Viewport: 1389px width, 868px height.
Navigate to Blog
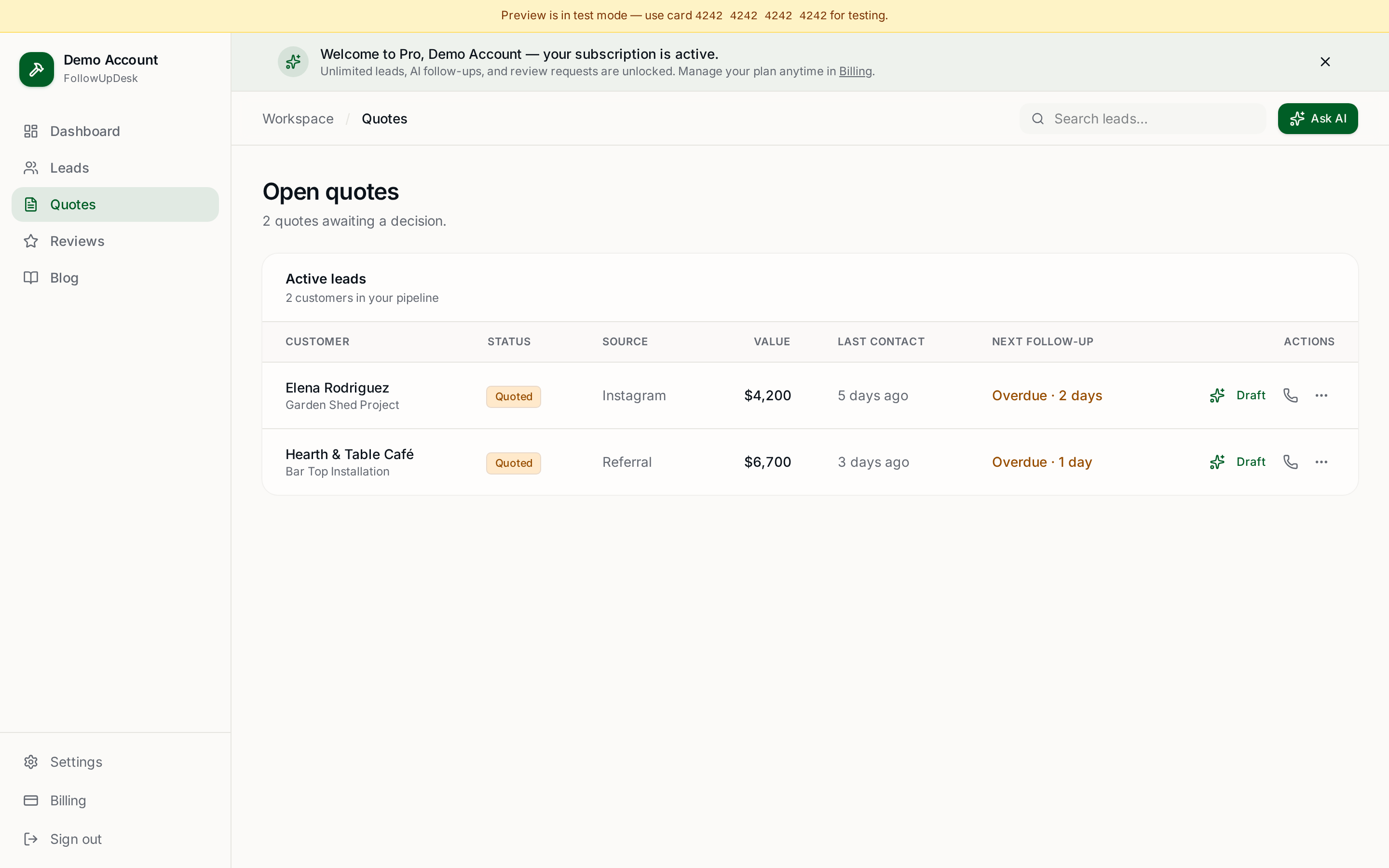point(115,278)
